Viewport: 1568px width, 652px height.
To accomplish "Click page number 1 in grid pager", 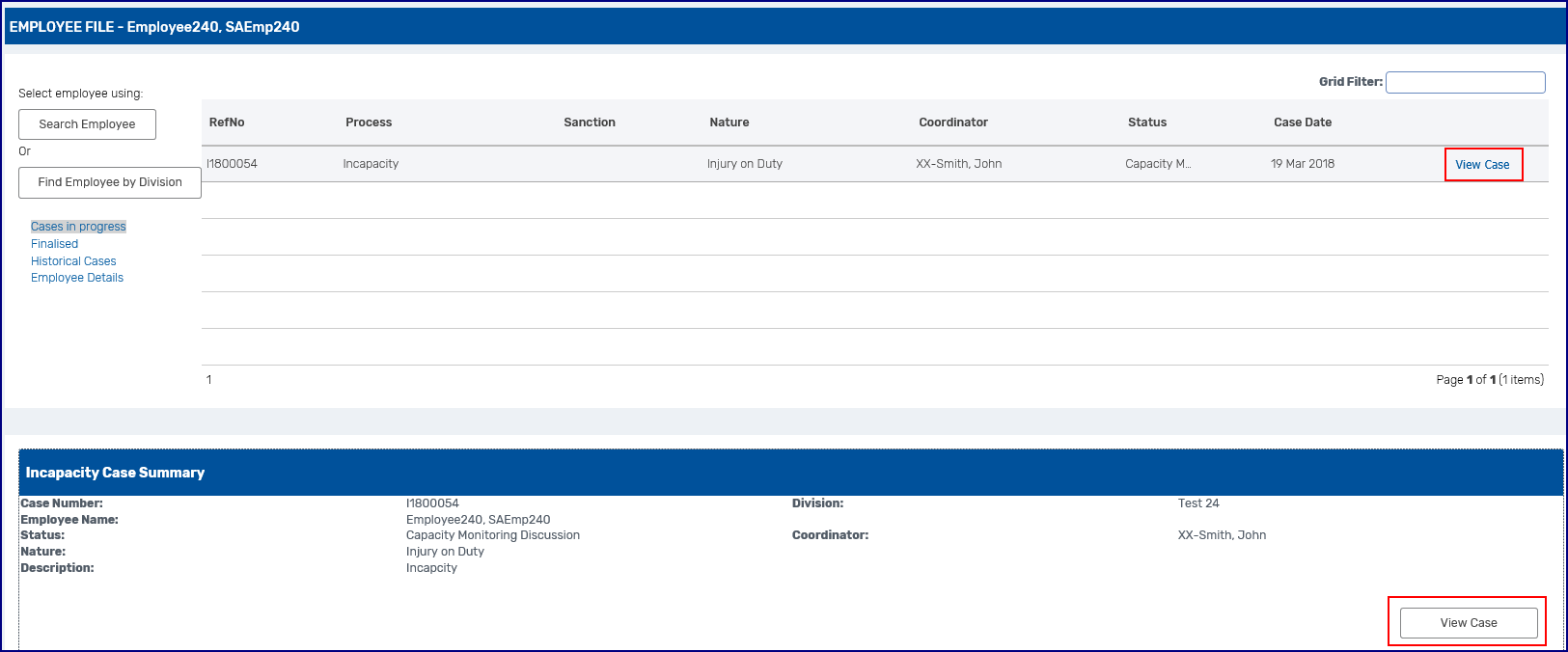I will [x=209, y=380].
